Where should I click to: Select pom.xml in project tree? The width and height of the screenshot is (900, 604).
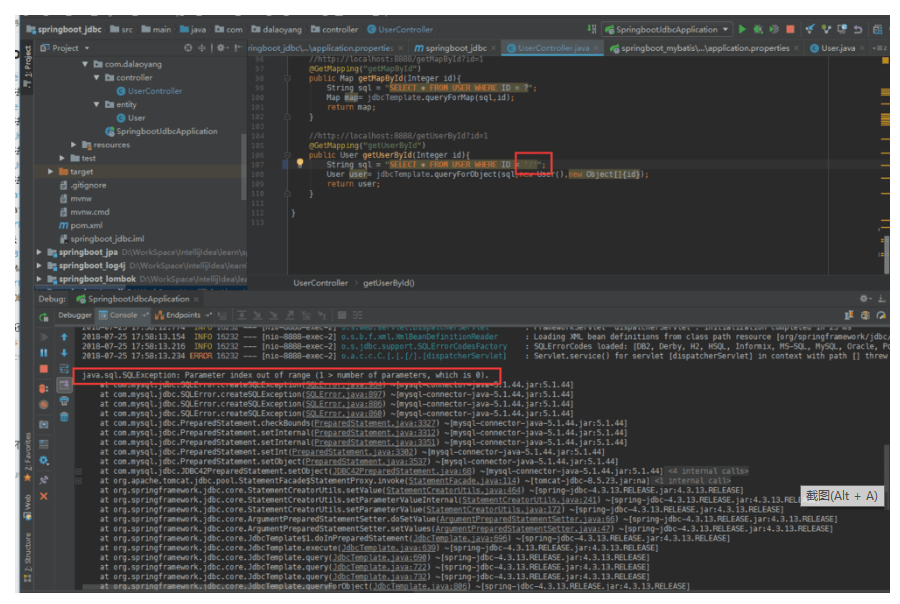click(80, 225)
